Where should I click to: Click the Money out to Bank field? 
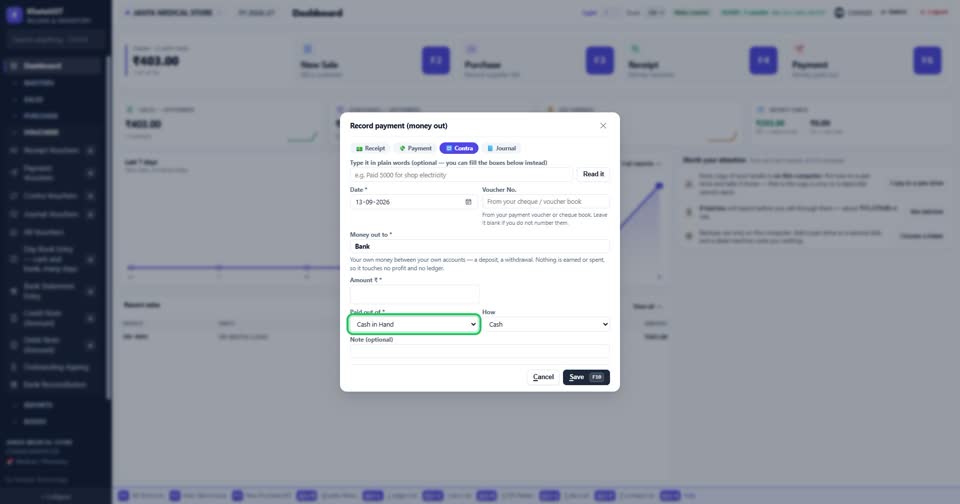(x=479, y=246)
